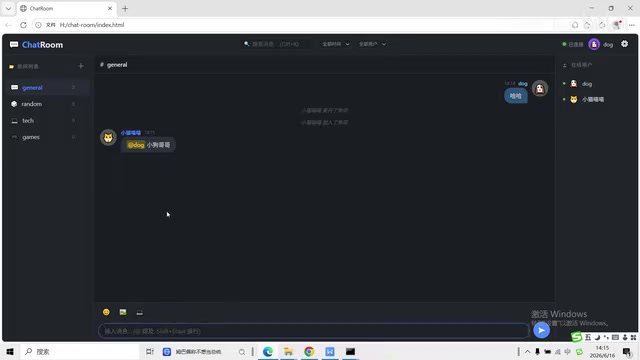Image resolution: width=640 pixels, height=360 pixels.
Task: Close the ChatRoom browser tab
Action: (110, 8)
